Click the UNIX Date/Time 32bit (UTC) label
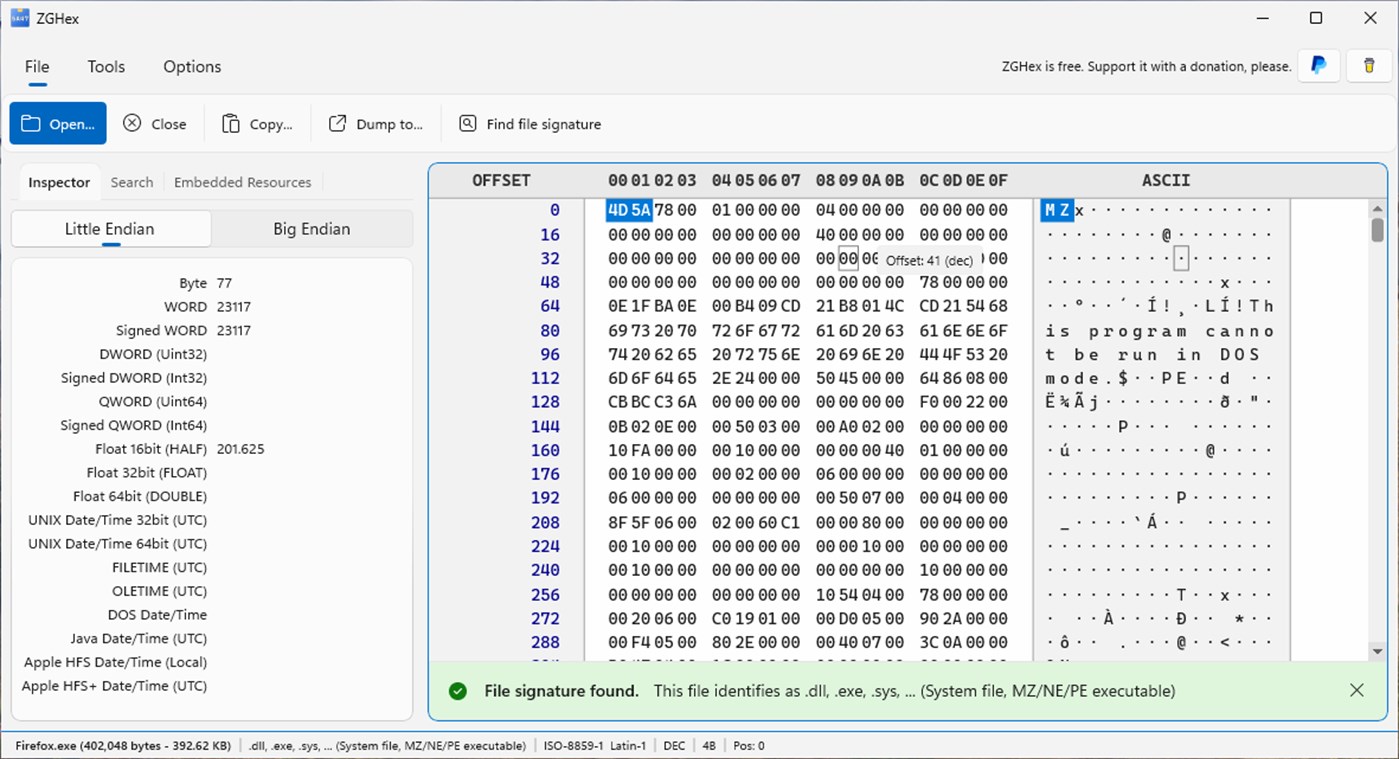 tap(118, 520)
